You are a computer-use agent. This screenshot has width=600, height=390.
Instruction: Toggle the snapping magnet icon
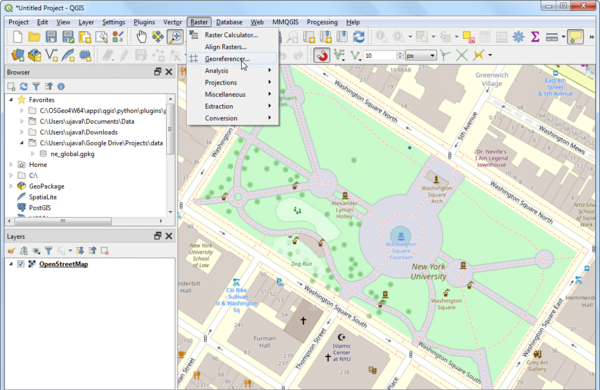322,55
